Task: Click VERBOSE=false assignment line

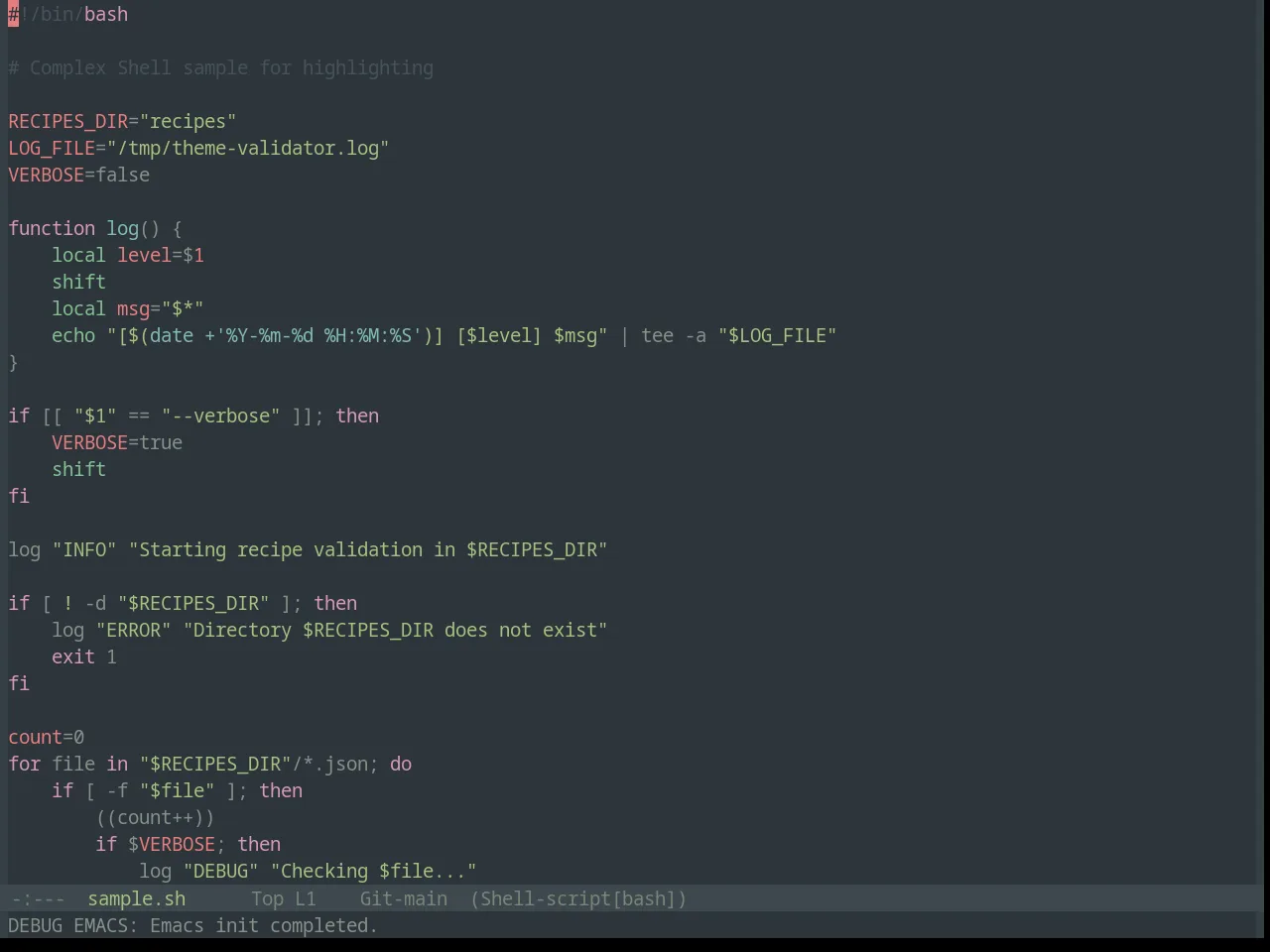Action: [79, 175]
